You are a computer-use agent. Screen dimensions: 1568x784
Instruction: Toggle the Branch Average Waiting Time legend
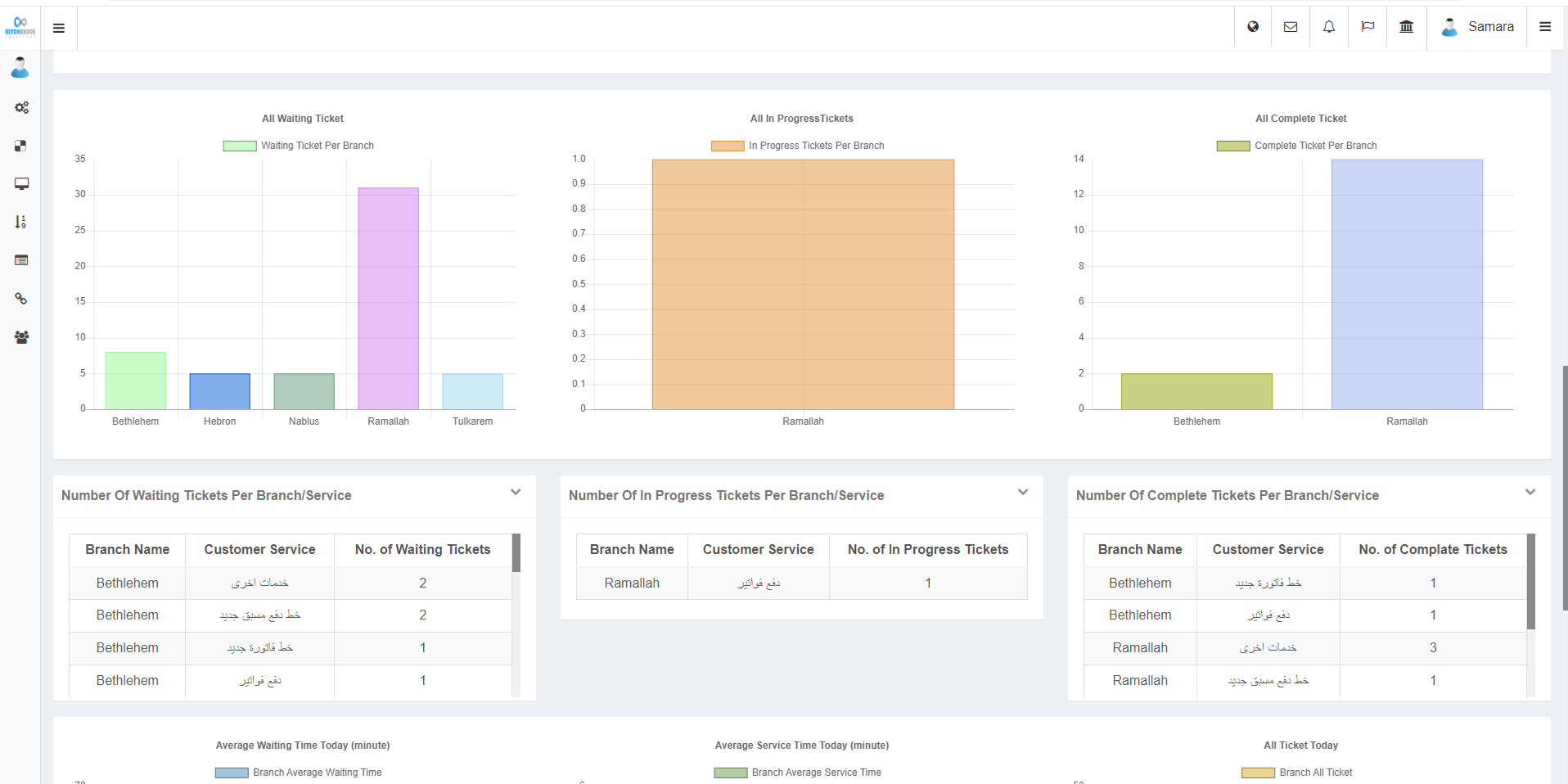pyautogui.click(x=299, y=773)
